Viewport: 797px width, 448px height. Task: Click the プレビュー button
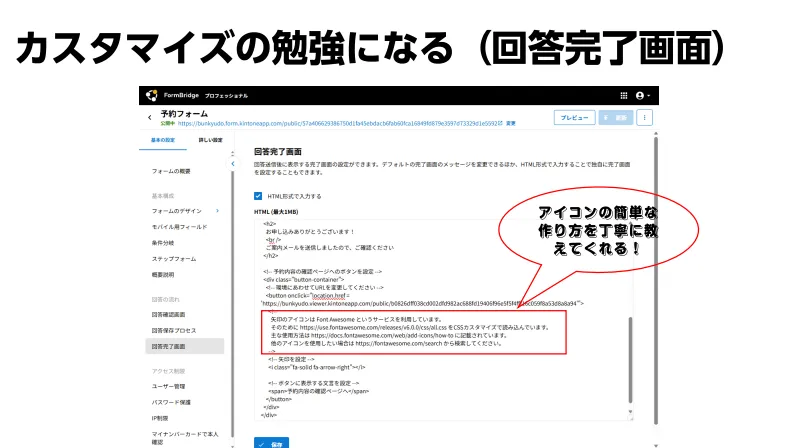pyautogui.click(x=573, y=117)
